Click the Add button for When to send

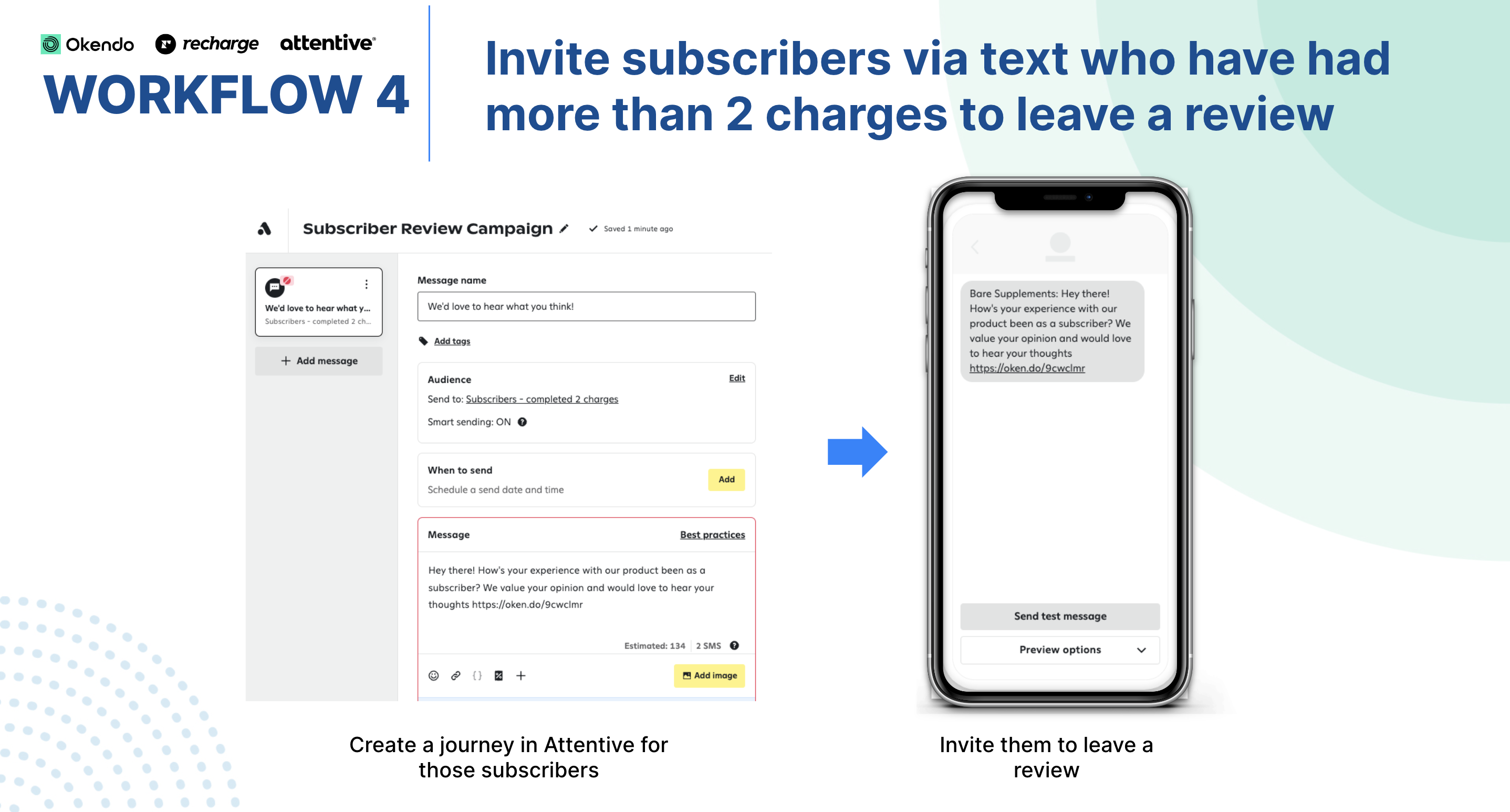pos(726,480)
